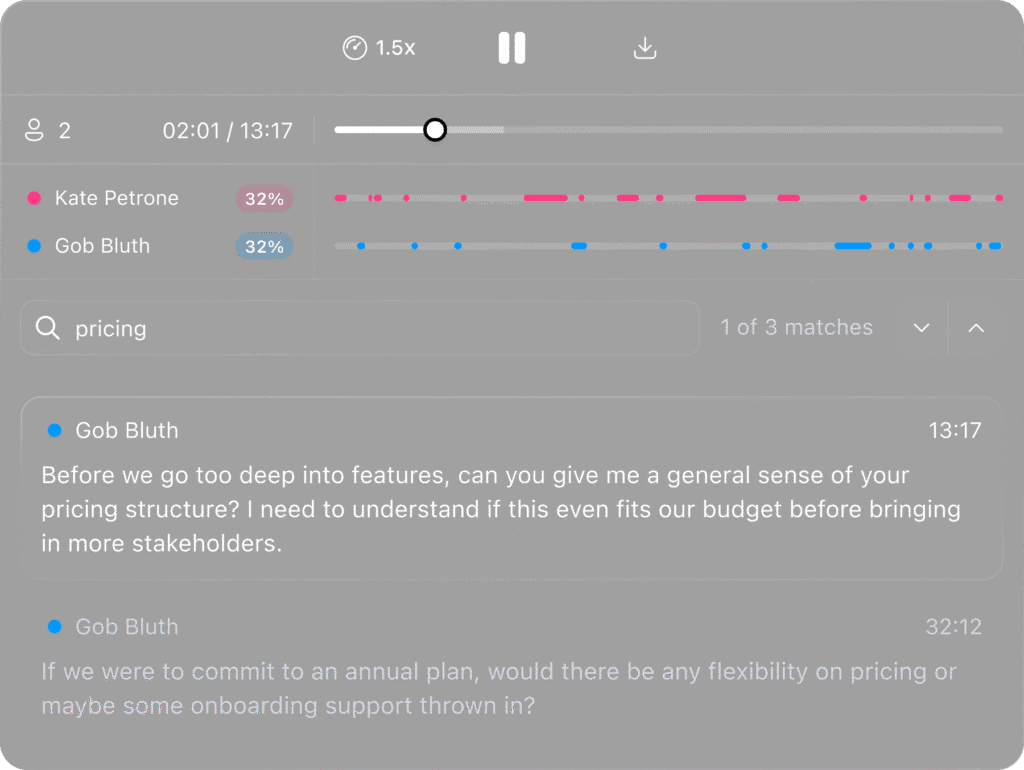
Task: Click the playback position slider handle
Action: (434, 130)
